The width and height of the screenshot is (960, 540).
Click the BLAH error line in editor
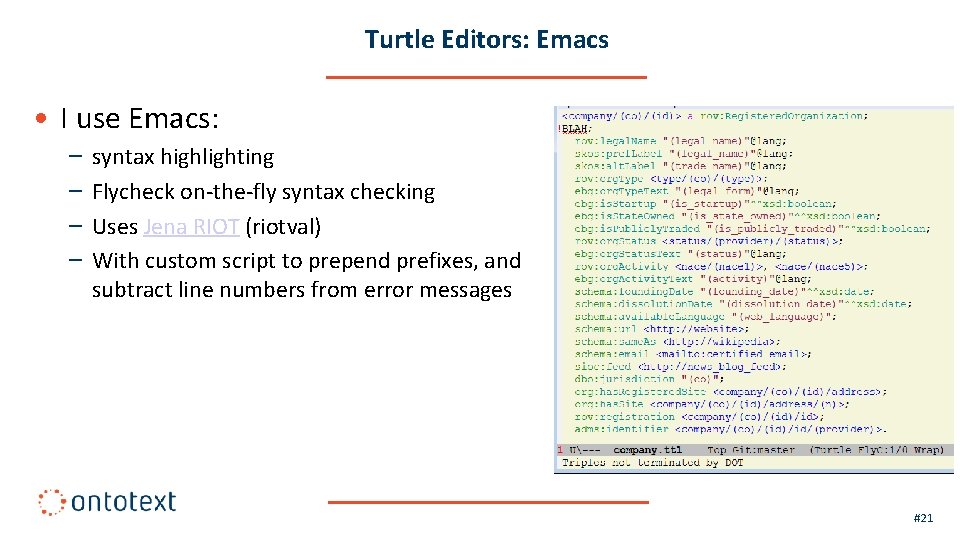pyautogui.click(x=577, y=129)
